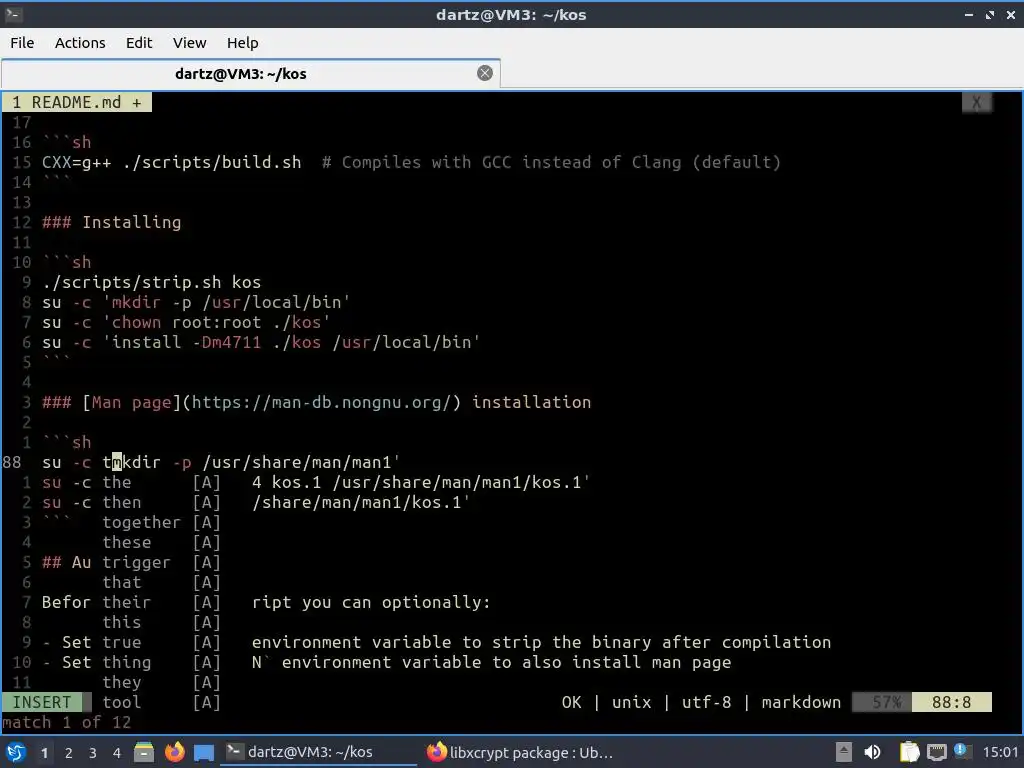Click the CXX=g++ ./scripts/build.sh line

tap(411, 163)
